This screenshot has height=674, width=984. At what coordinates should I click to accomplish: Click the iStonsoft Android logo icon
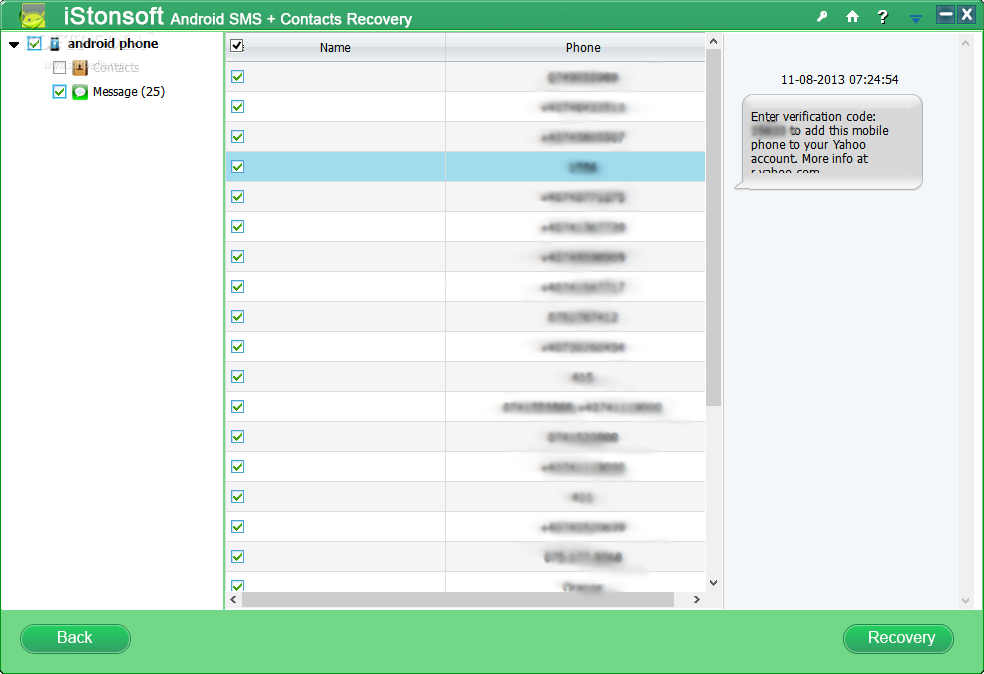33,16
